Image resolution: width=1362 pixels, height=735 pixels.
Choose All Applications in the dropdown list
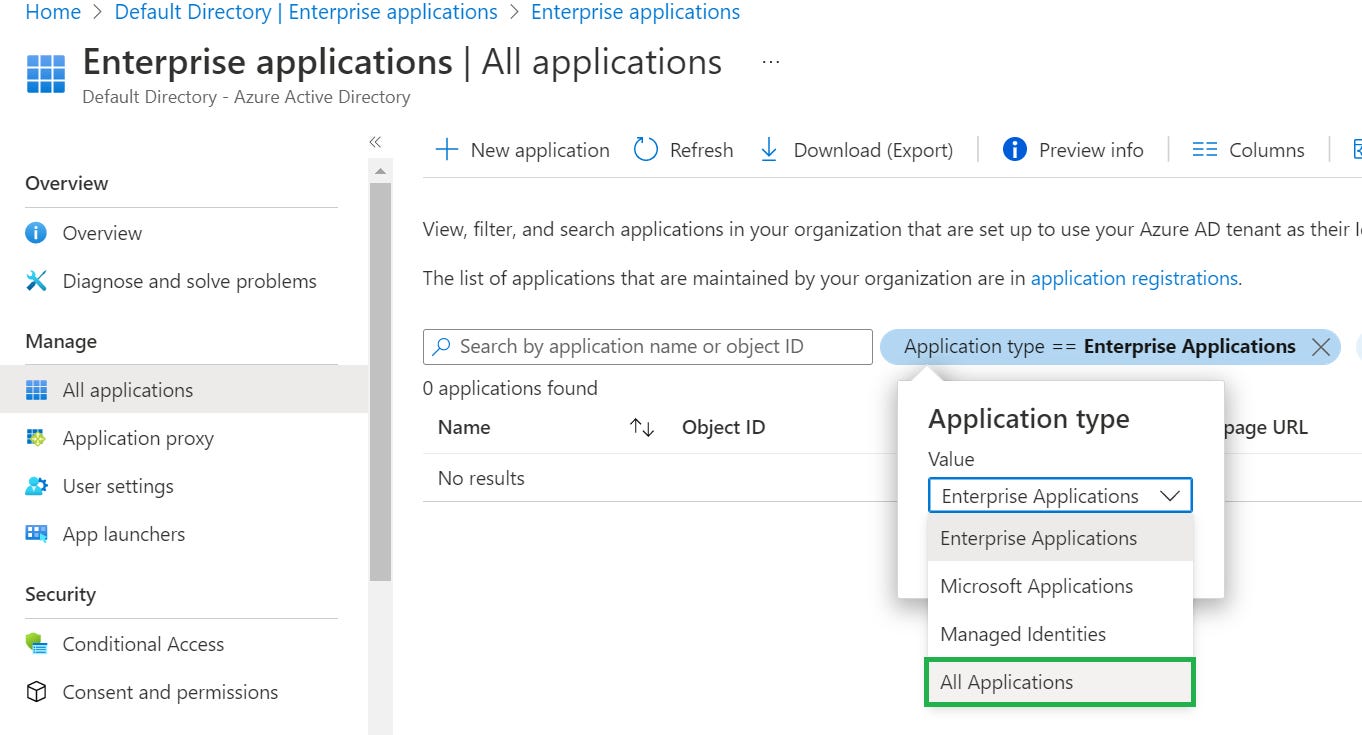pyautogui.click(x=1060, y=682)
